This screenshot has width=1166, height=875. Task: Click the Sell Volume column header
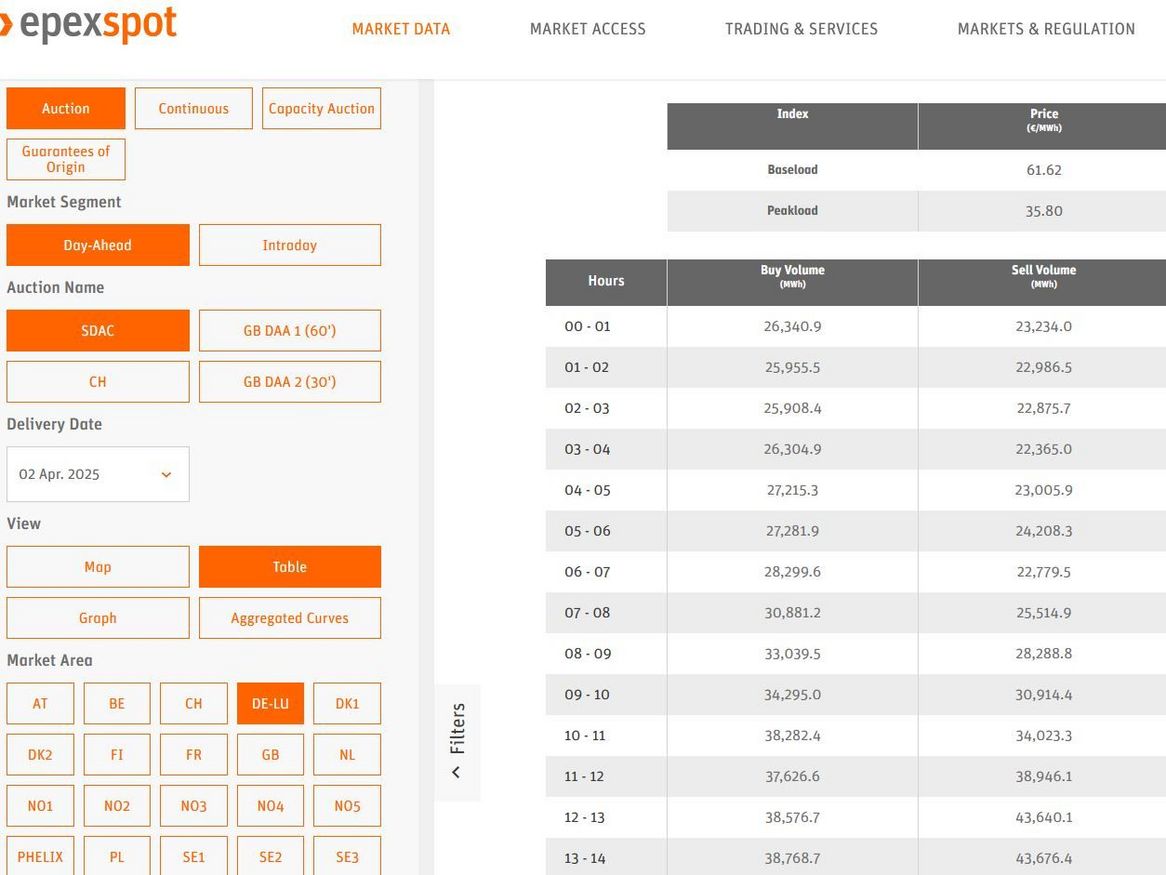tap(1043, 282)
